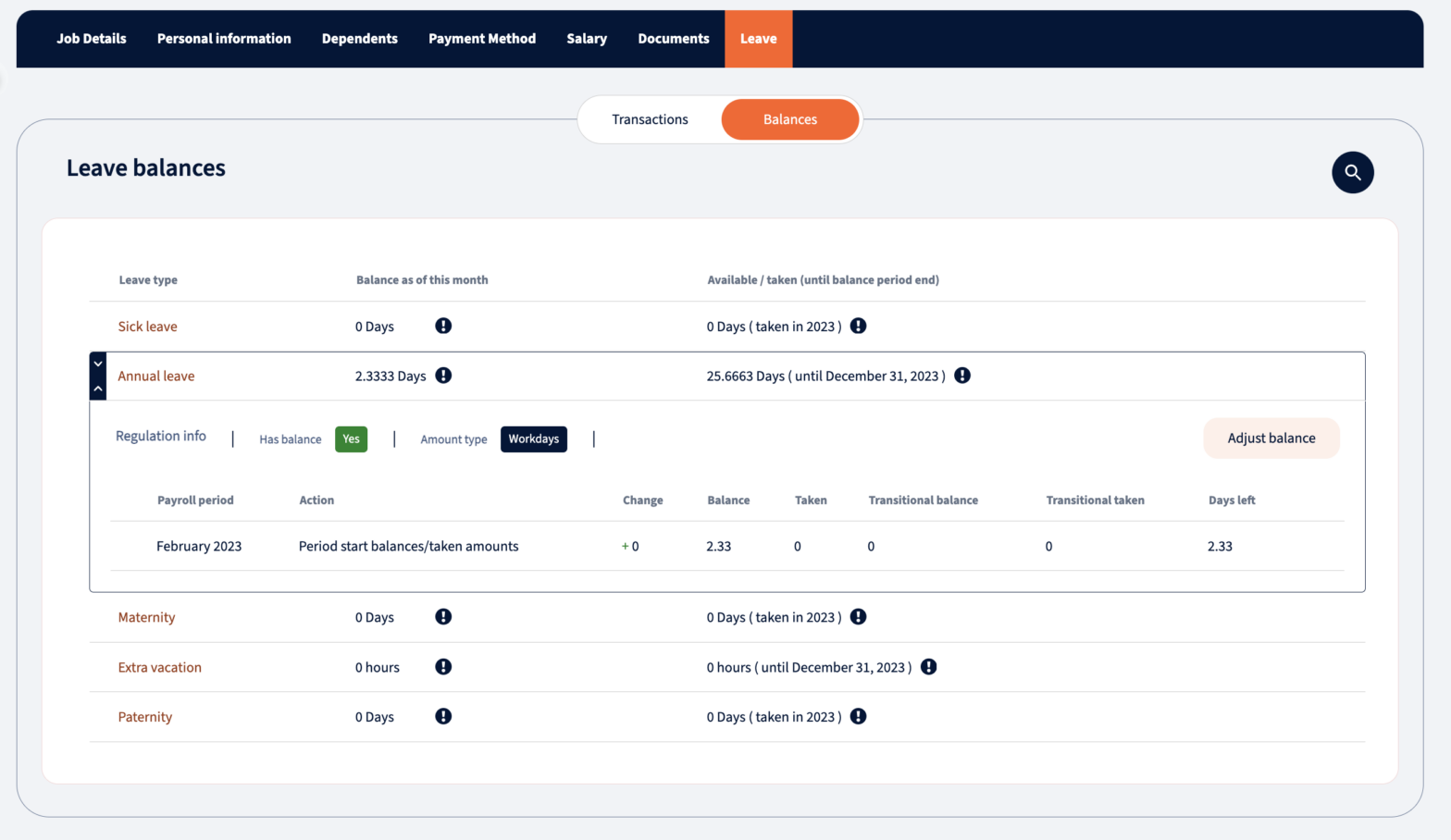Click the Workdays amount type badge
Screen dimensions: 1451x840
tap(533, 439)
